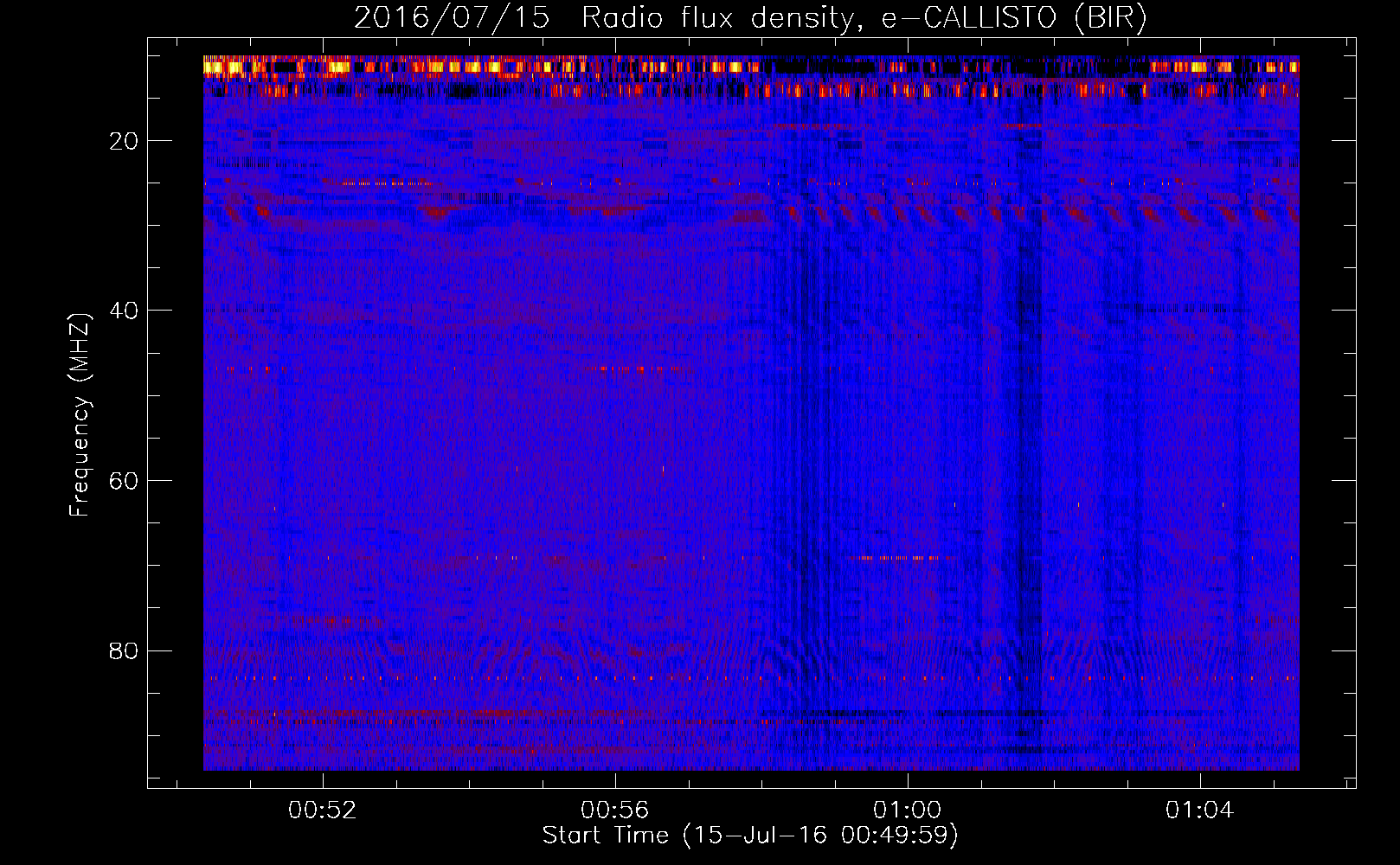Viewport: 1400px width, 865px height.
Task: Click the 'Frequency (MHZ)' axis title
Action: pos(80,415)
